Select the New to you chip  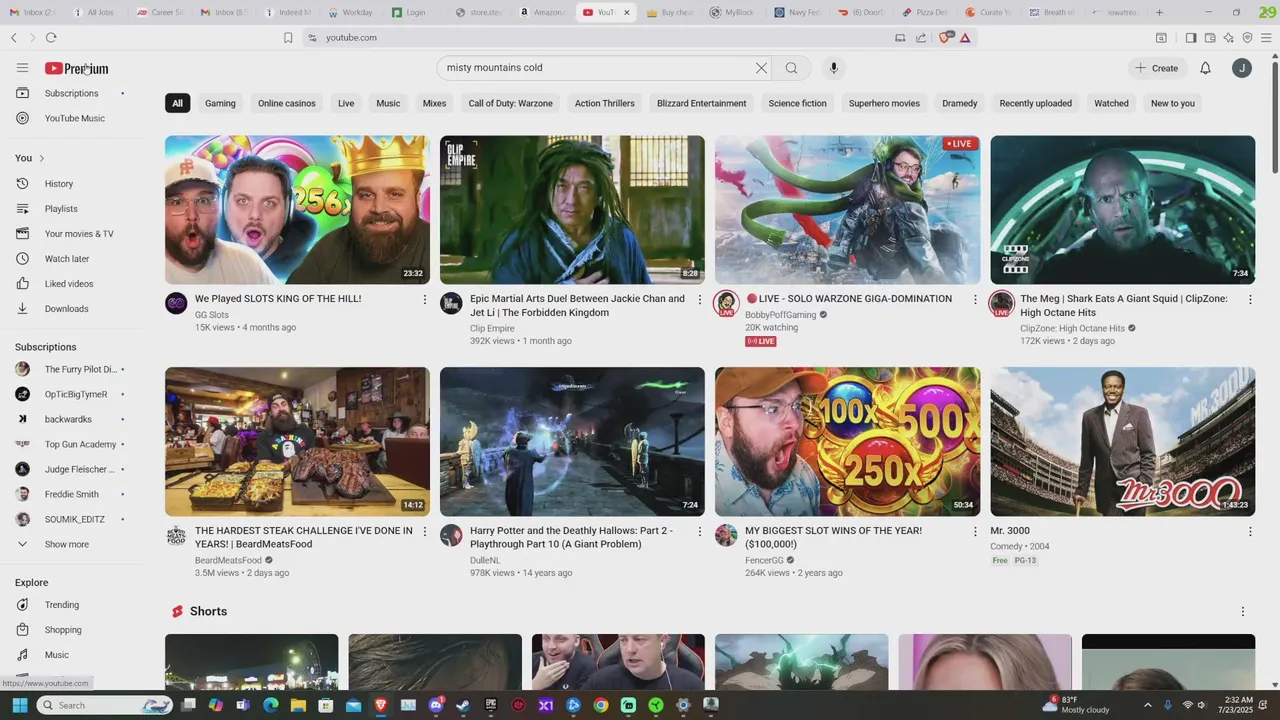[x=1172, y=103]
